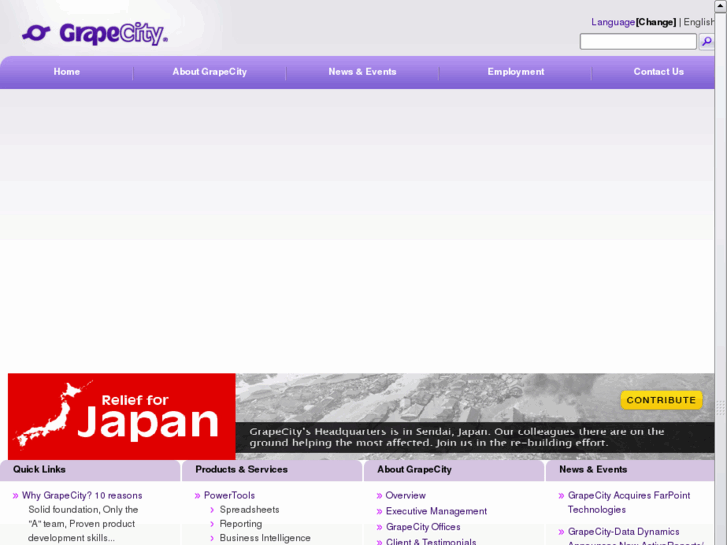Open the News & Events navigation item
Image resolution: width=727 pixels, height=545 pixels.
click(362, 72)
